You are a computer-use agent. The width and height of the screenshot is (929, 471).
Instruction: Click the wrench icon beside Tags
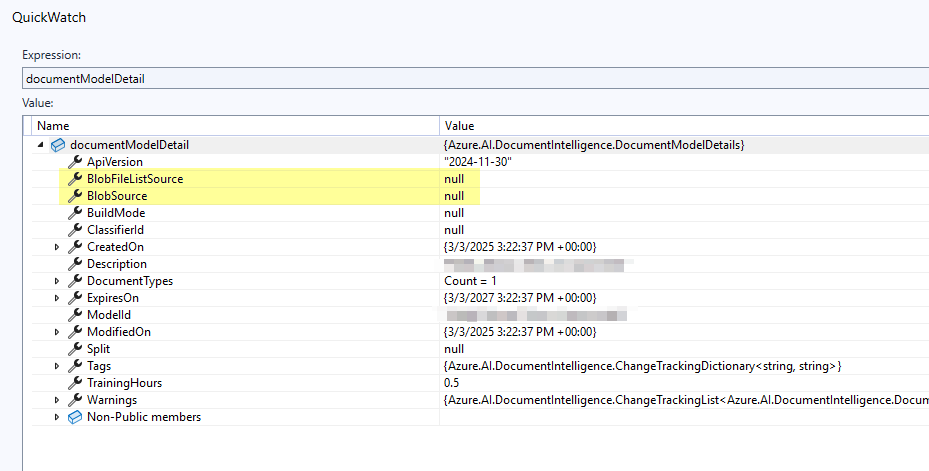(75, 366)
